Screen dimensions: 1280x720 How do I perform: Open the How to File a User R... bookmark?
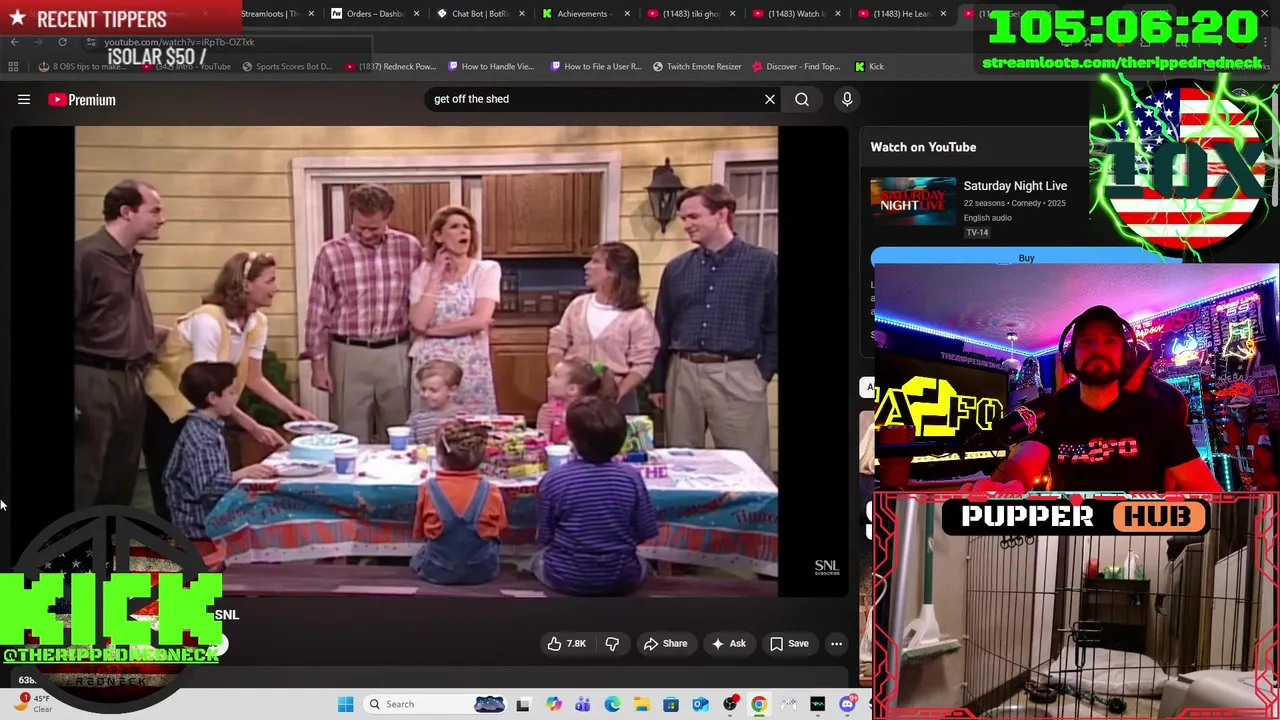tap(596, 67)
